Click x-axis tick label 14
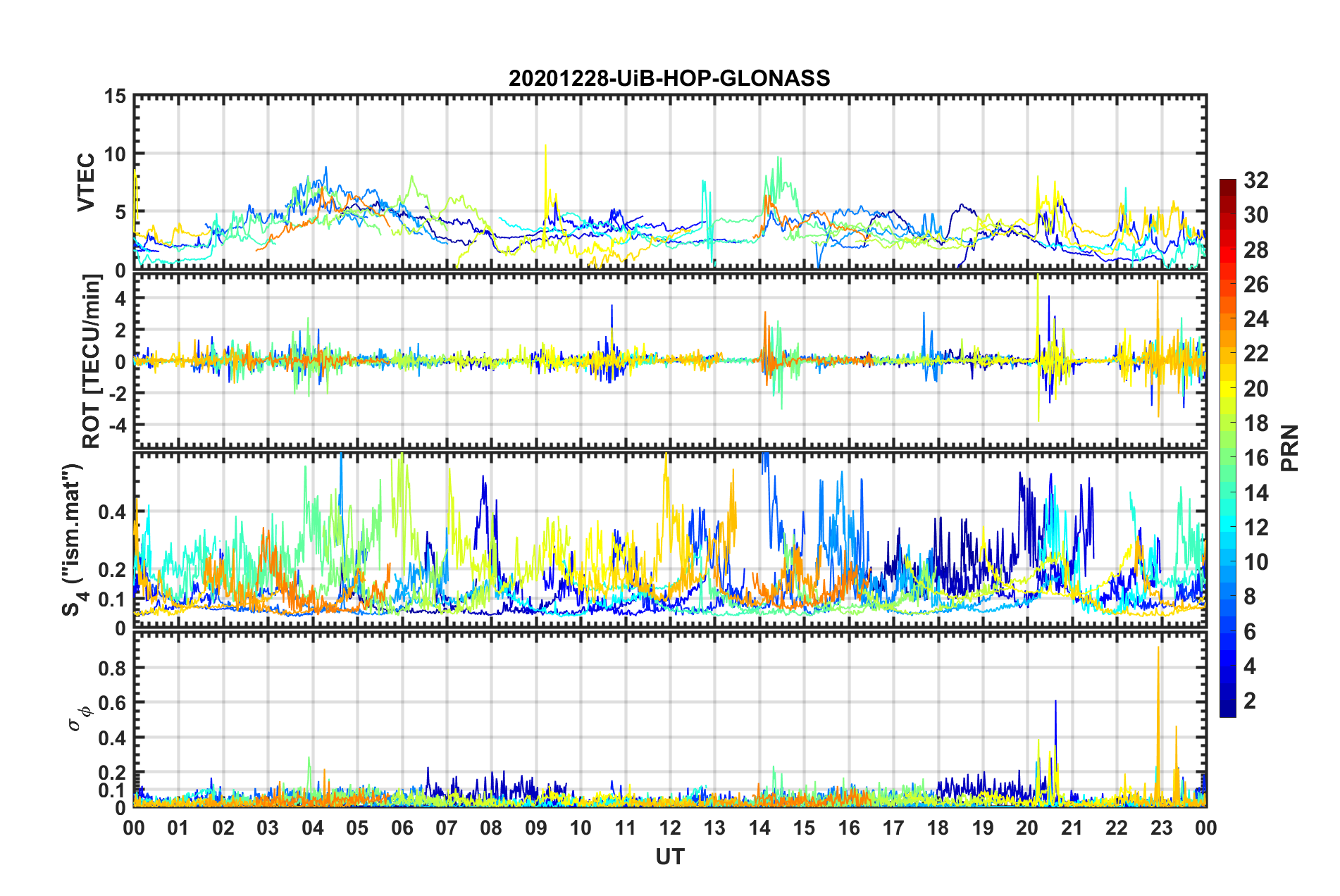Viewport: 1340px width, 896px height. point(759,828)
